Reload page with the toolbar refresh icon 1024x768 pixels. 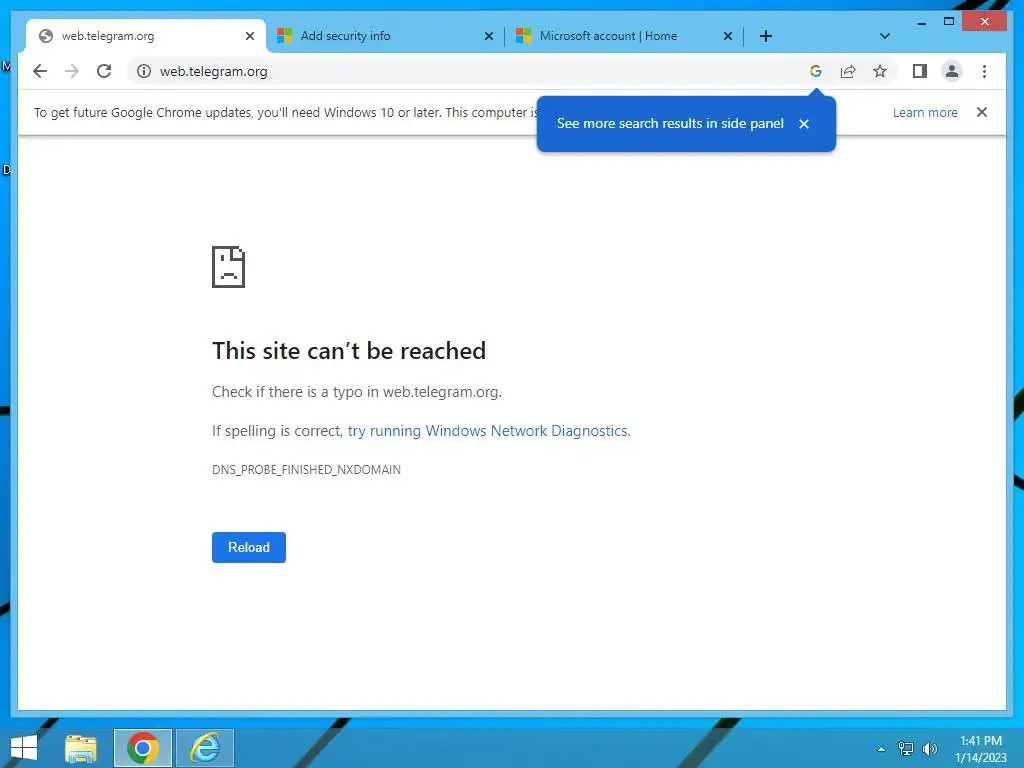104,71
